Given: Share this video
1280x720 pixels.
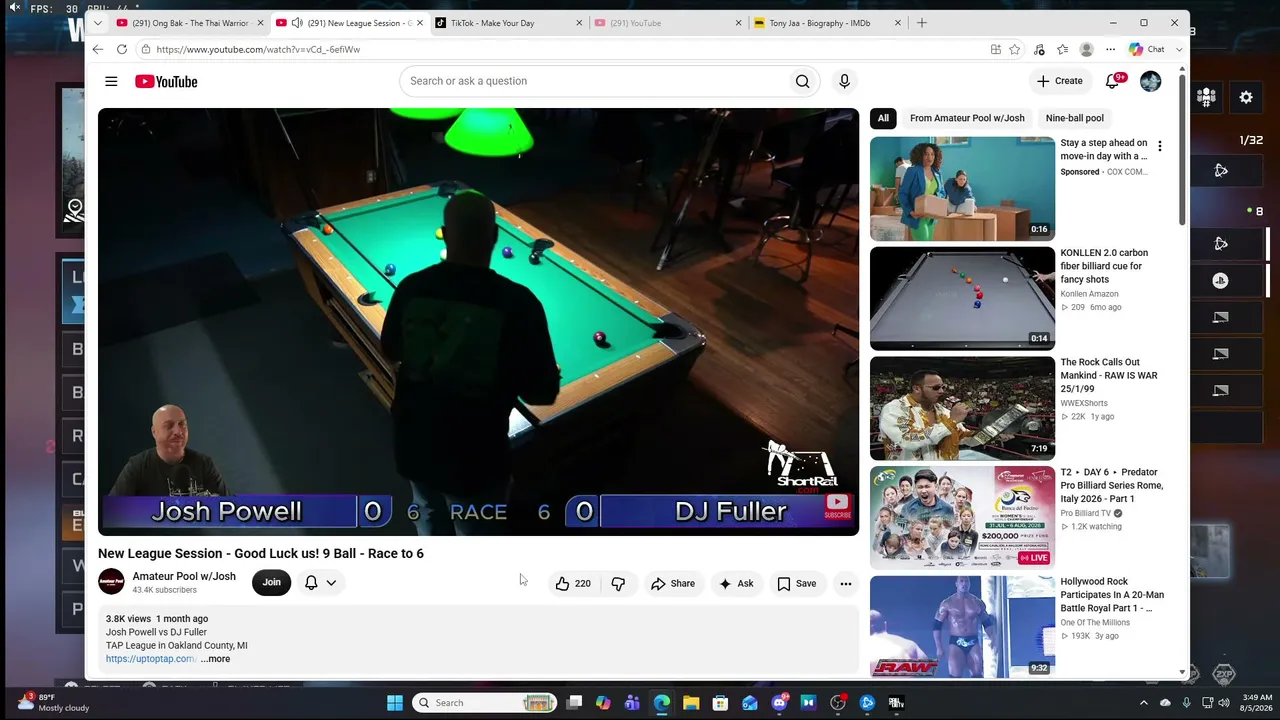Looking at the screenshot, I should 672,583.
